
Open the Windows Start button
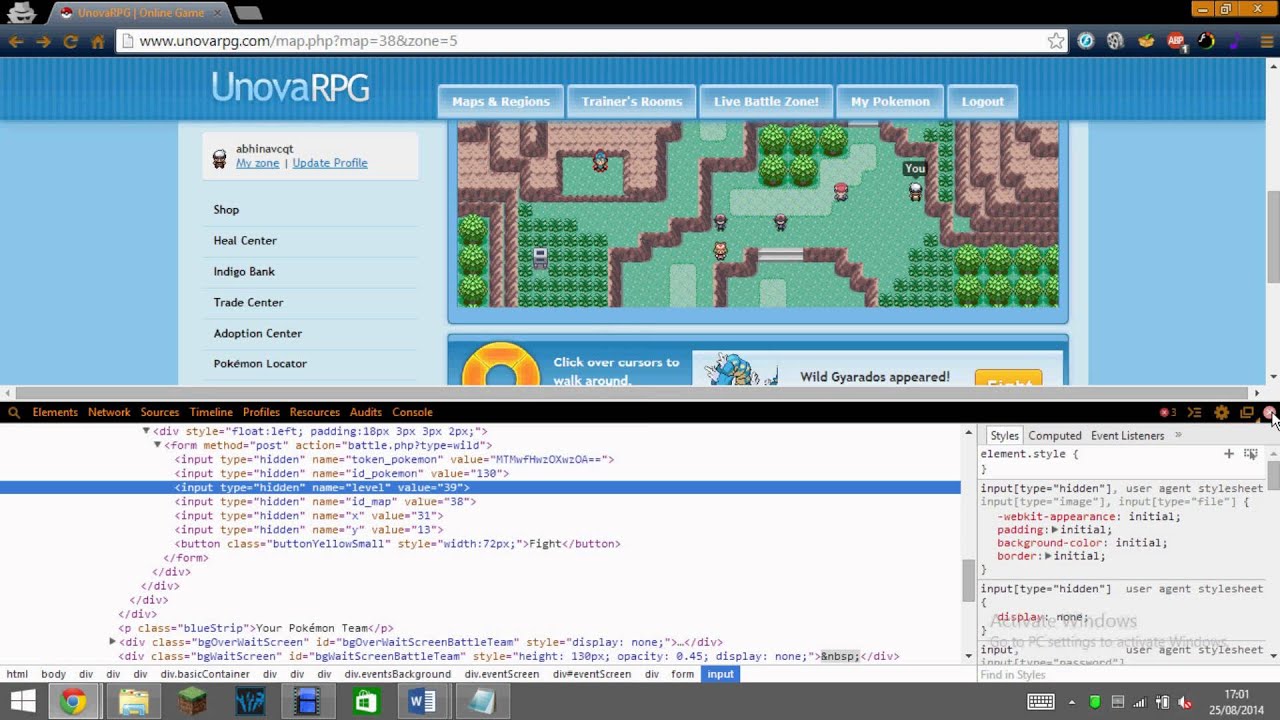tap(22, 702)
